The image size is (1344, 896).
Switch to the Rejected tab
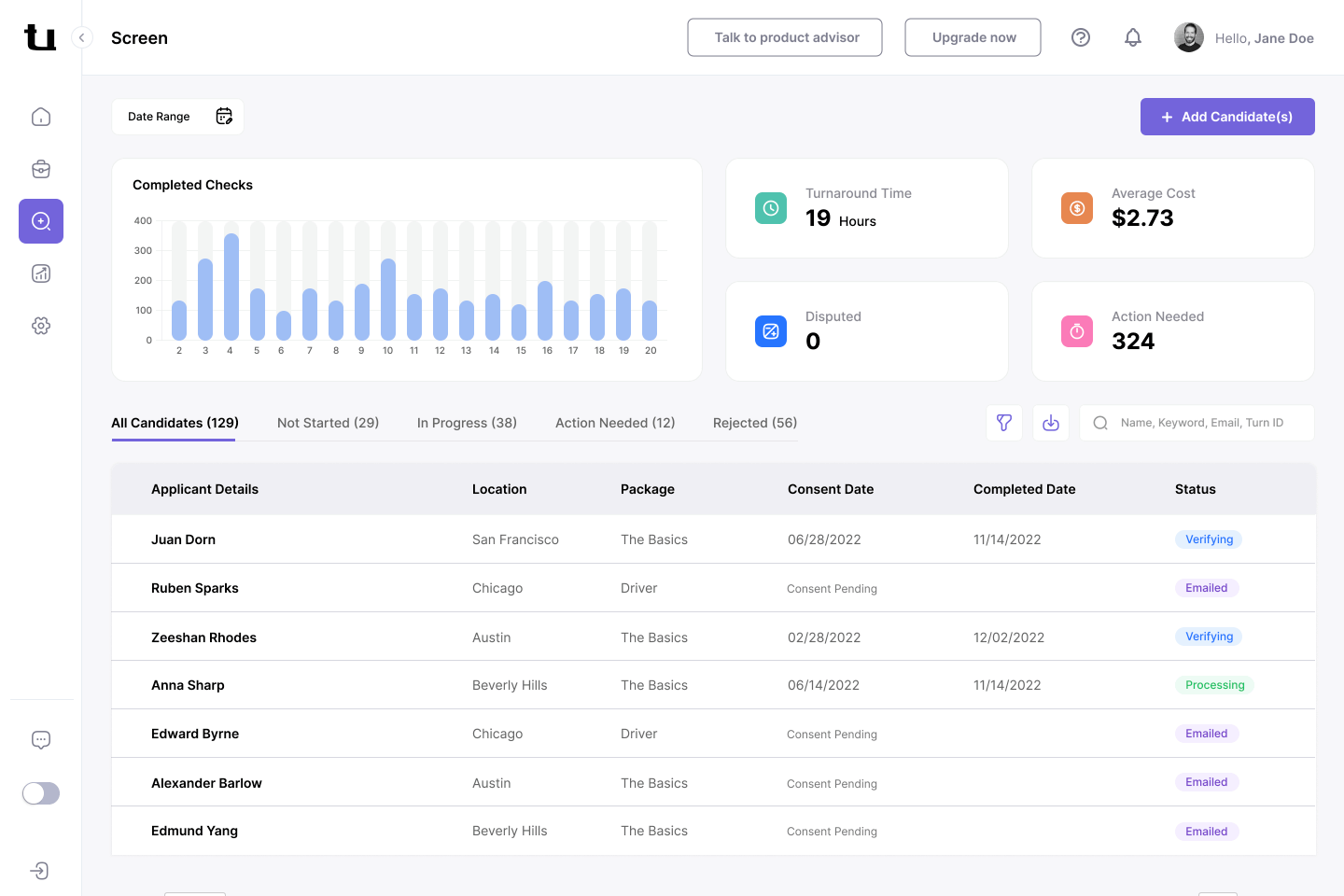tap(754, 423)
